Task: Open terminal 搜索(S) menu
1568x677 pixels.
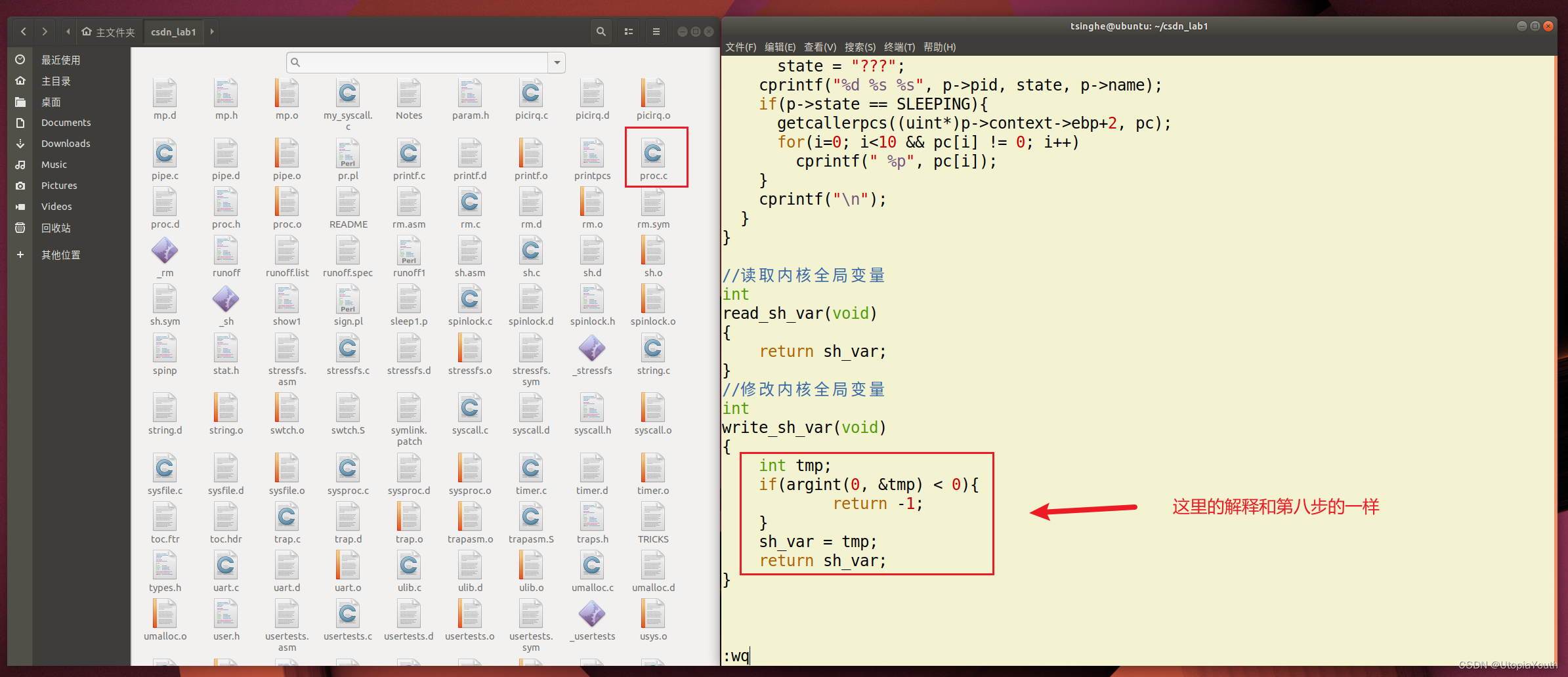Action: pyautogui.click(x=860, y=47)
